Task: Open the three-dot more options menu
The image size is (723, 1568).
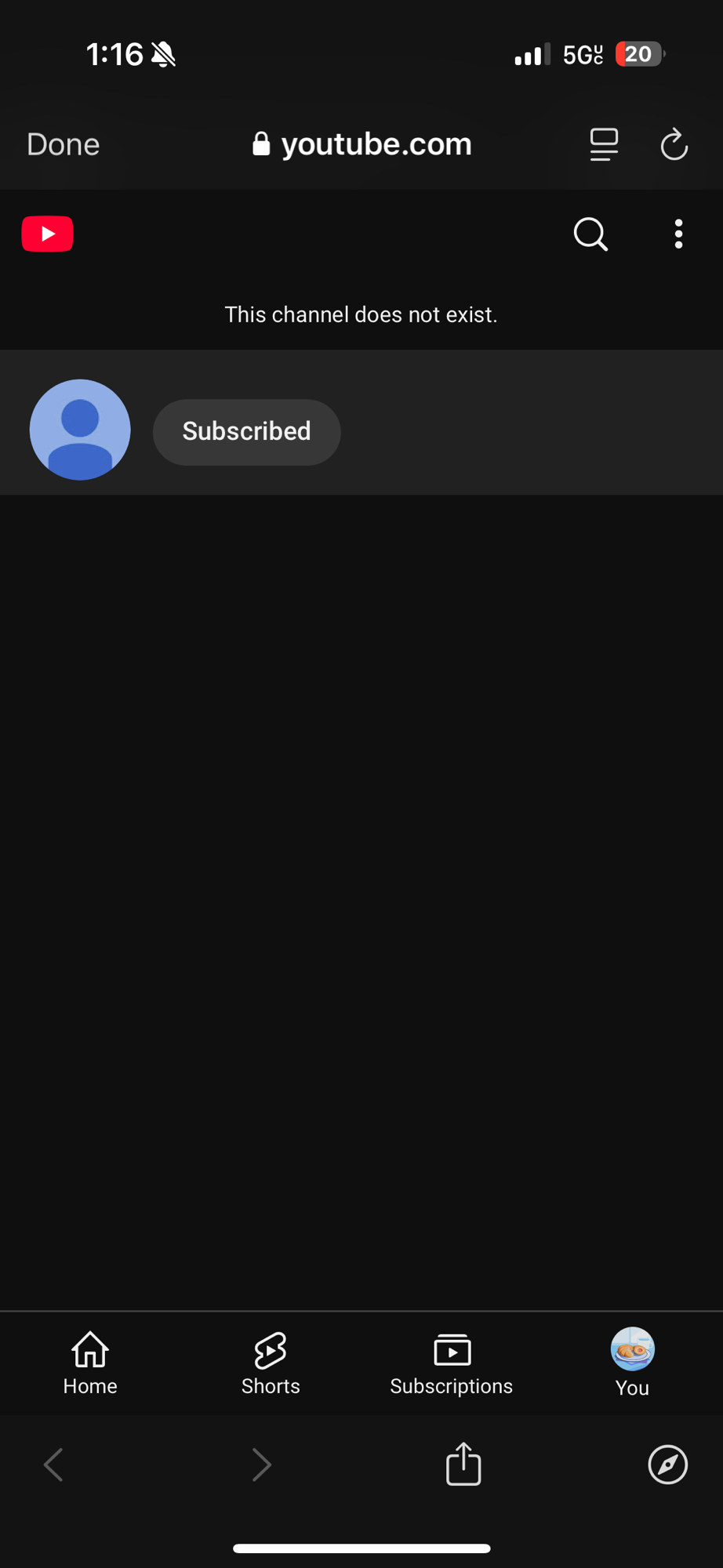Action: click(x=678, y=234)
